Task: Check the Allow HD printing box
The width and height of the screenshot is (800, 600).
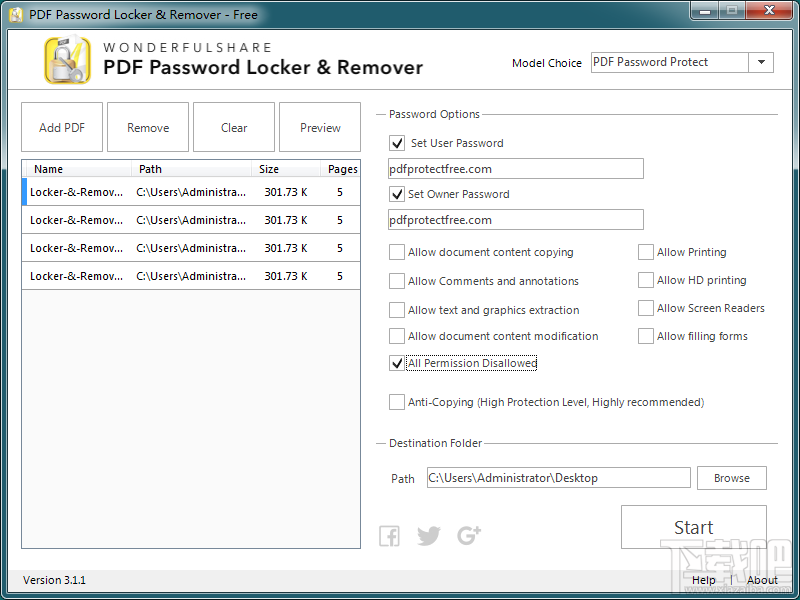Action: [x=646, y=280]
